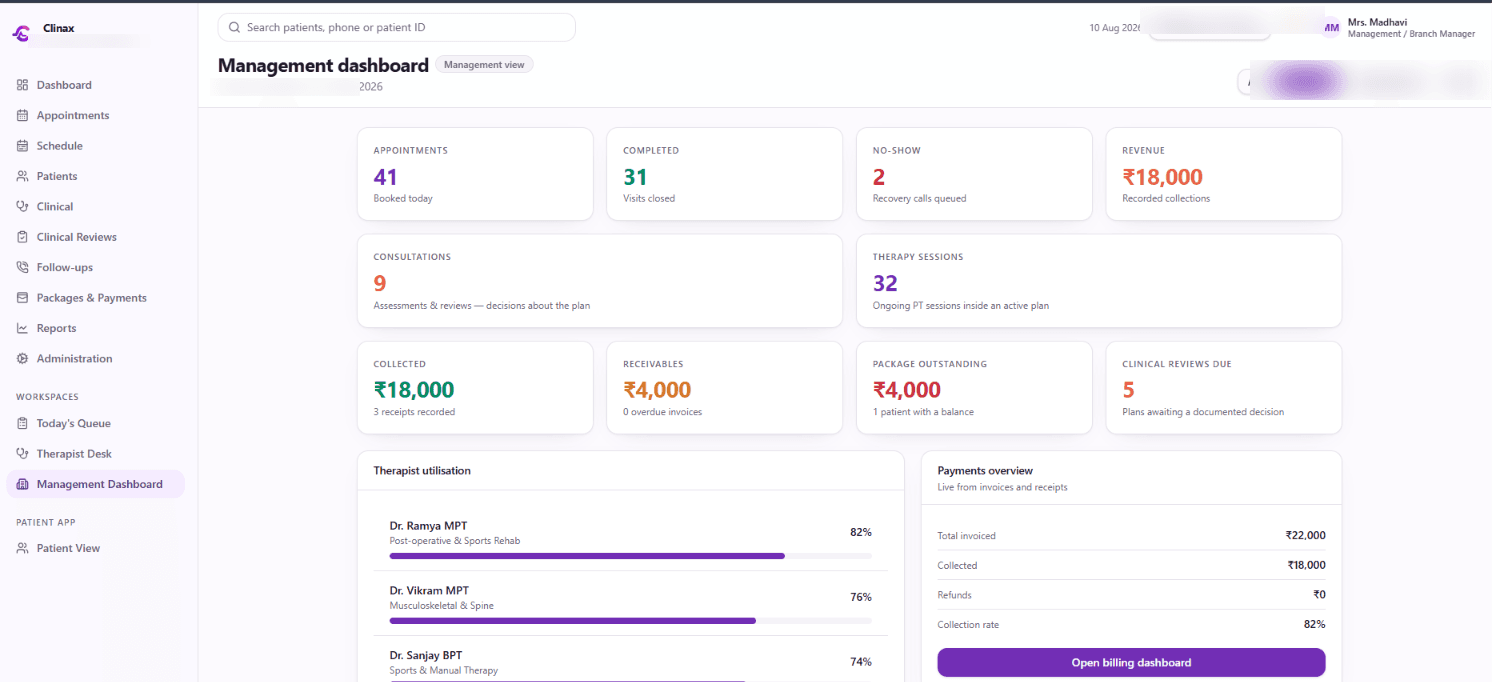The image size is (1492, 682).
Task: Click the Revenue ₹18,000 card
Action: click(1223, 174)
